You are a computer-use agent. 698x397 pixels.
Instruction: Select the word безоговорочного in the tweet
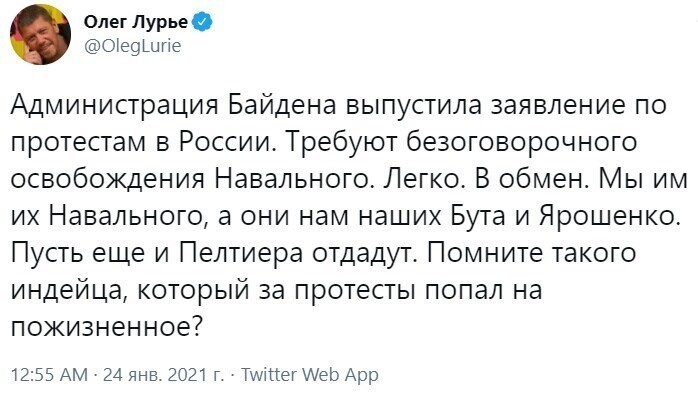coord(521,142)
